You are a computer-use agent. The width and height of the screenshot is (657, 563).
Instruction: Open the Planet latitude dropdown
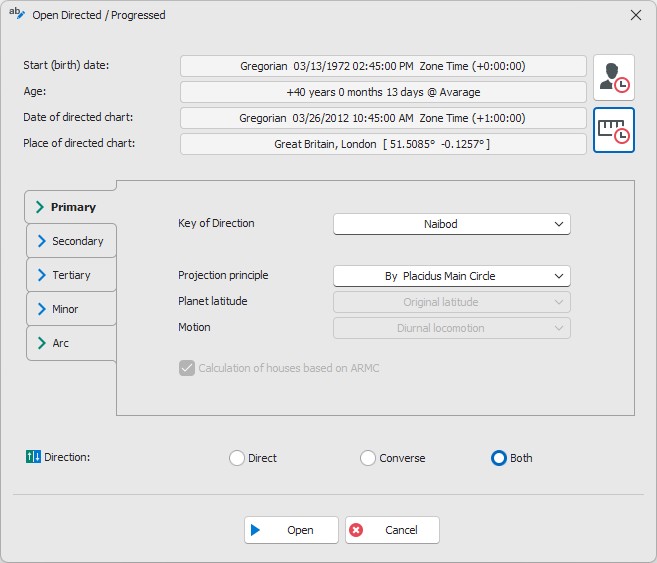coord(452,302)
